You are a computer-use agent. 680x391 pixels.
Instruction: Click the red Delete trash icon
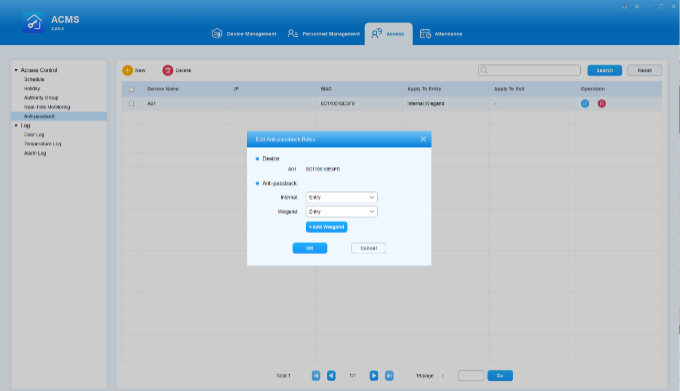[168, 70]
